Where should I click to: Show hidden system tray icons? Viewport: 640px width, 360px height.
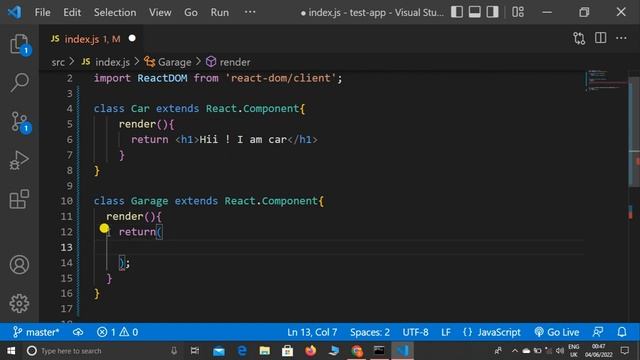[515, 351]
